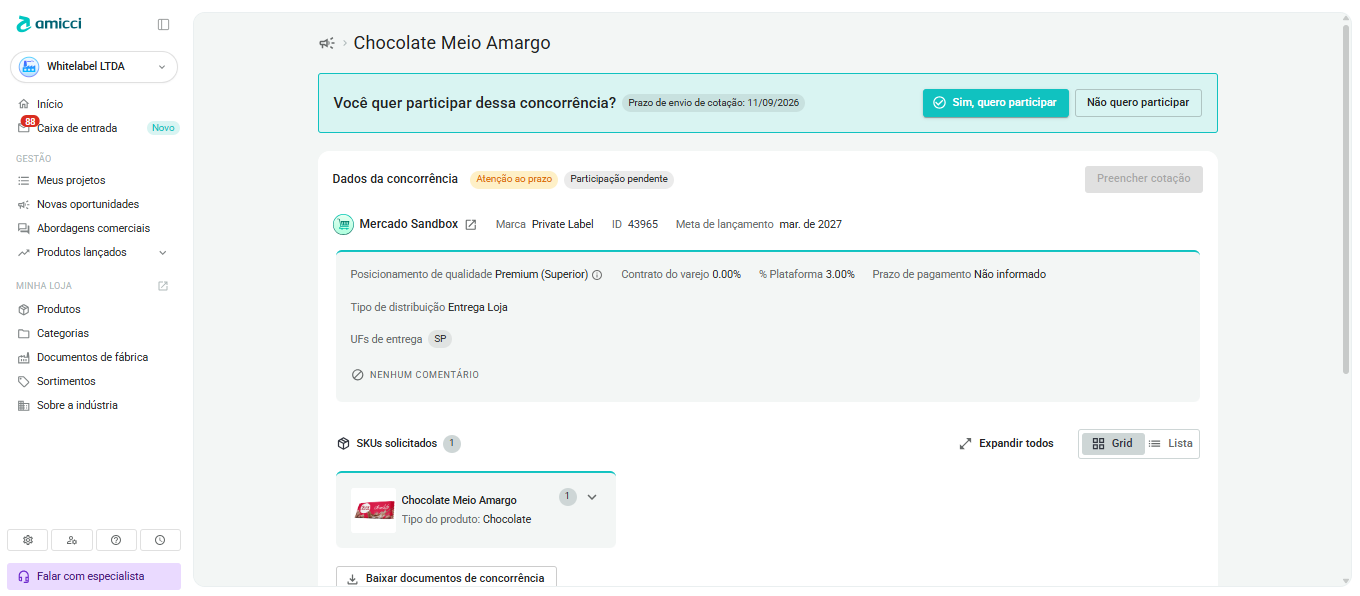Image resolution: width=1360 pixels, height=596 pixels.
Task: Go to Novas oportunidades in the sidebar
Action: click(88, 204)
